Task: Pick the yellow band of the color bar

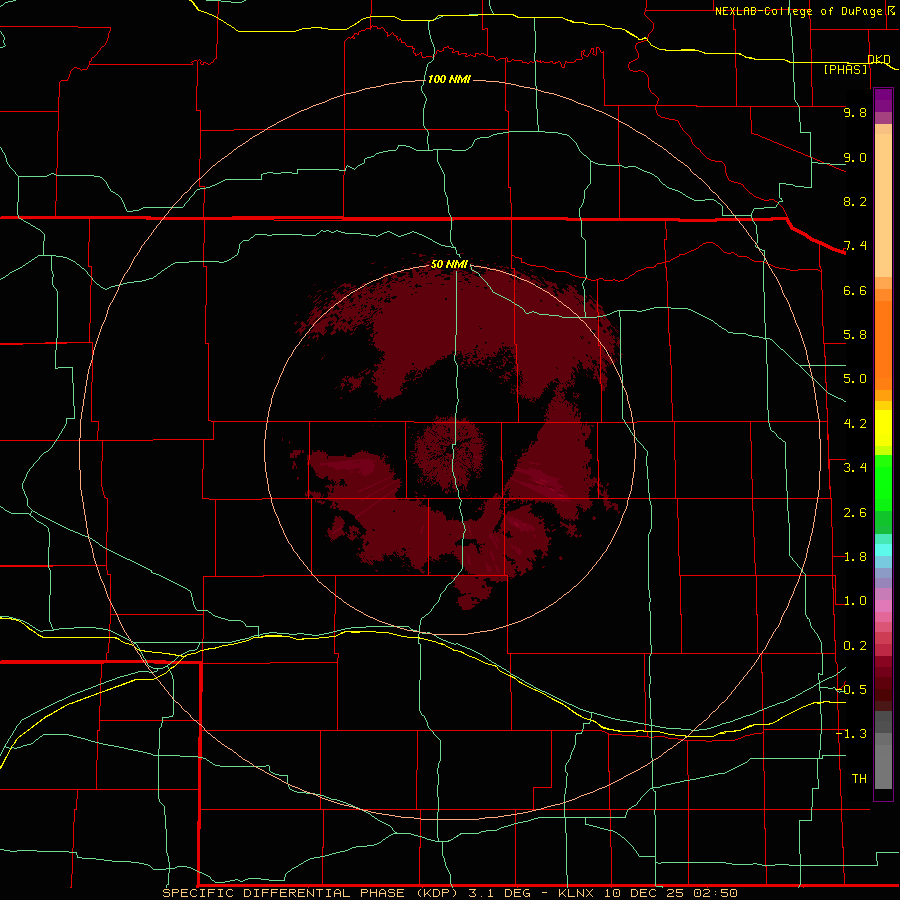Action: coord(883,428)
